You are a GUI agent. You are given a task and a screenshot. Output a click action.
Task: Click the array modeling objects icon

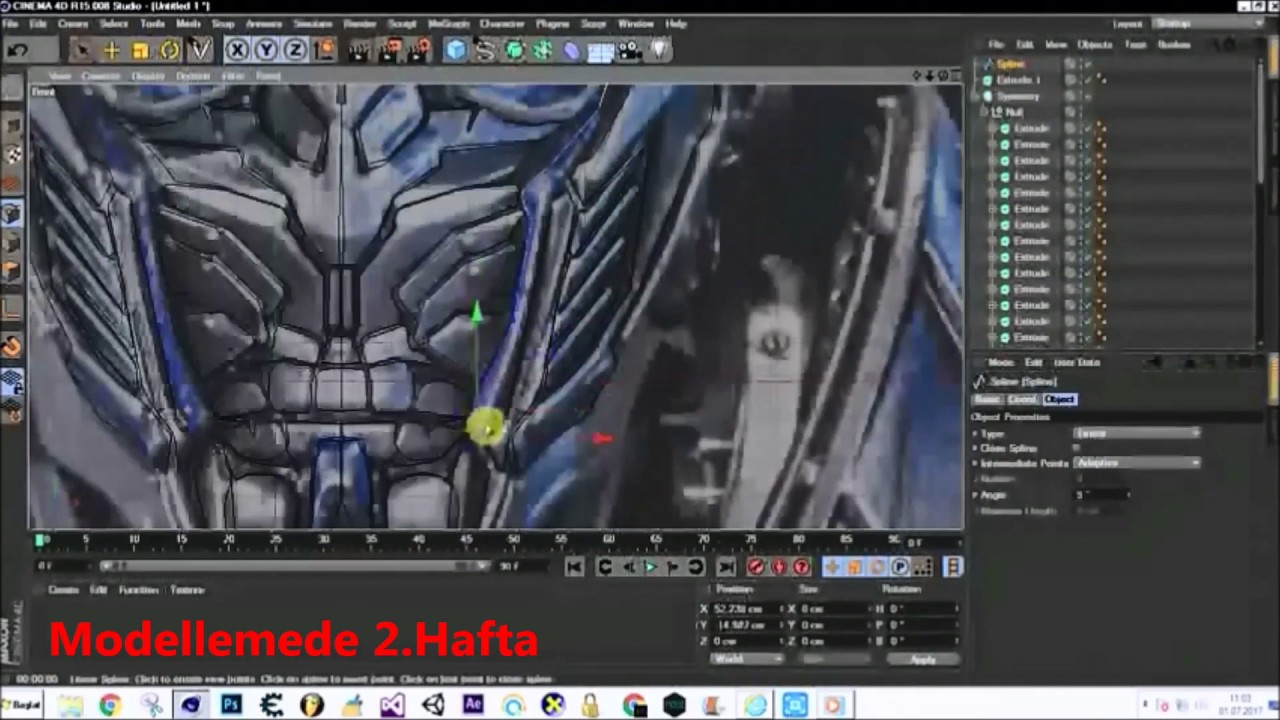(x=543, y=50)
